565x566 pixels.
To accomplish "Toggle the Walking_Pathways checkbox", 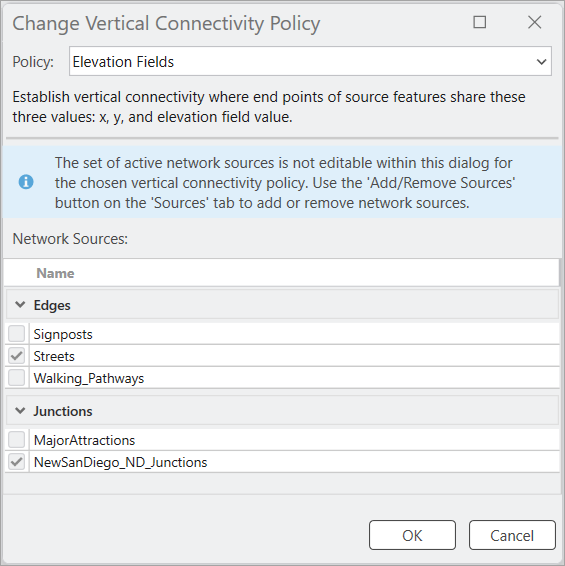I will point(17,378).
